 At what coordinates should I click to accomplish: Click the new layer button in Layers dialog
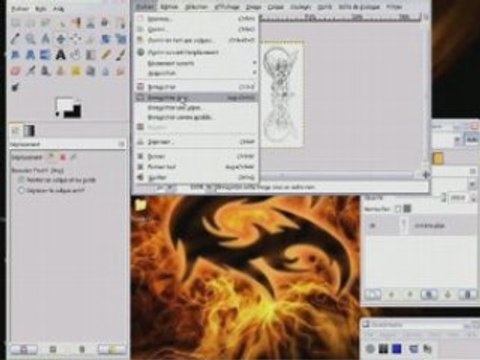point(373,294)
